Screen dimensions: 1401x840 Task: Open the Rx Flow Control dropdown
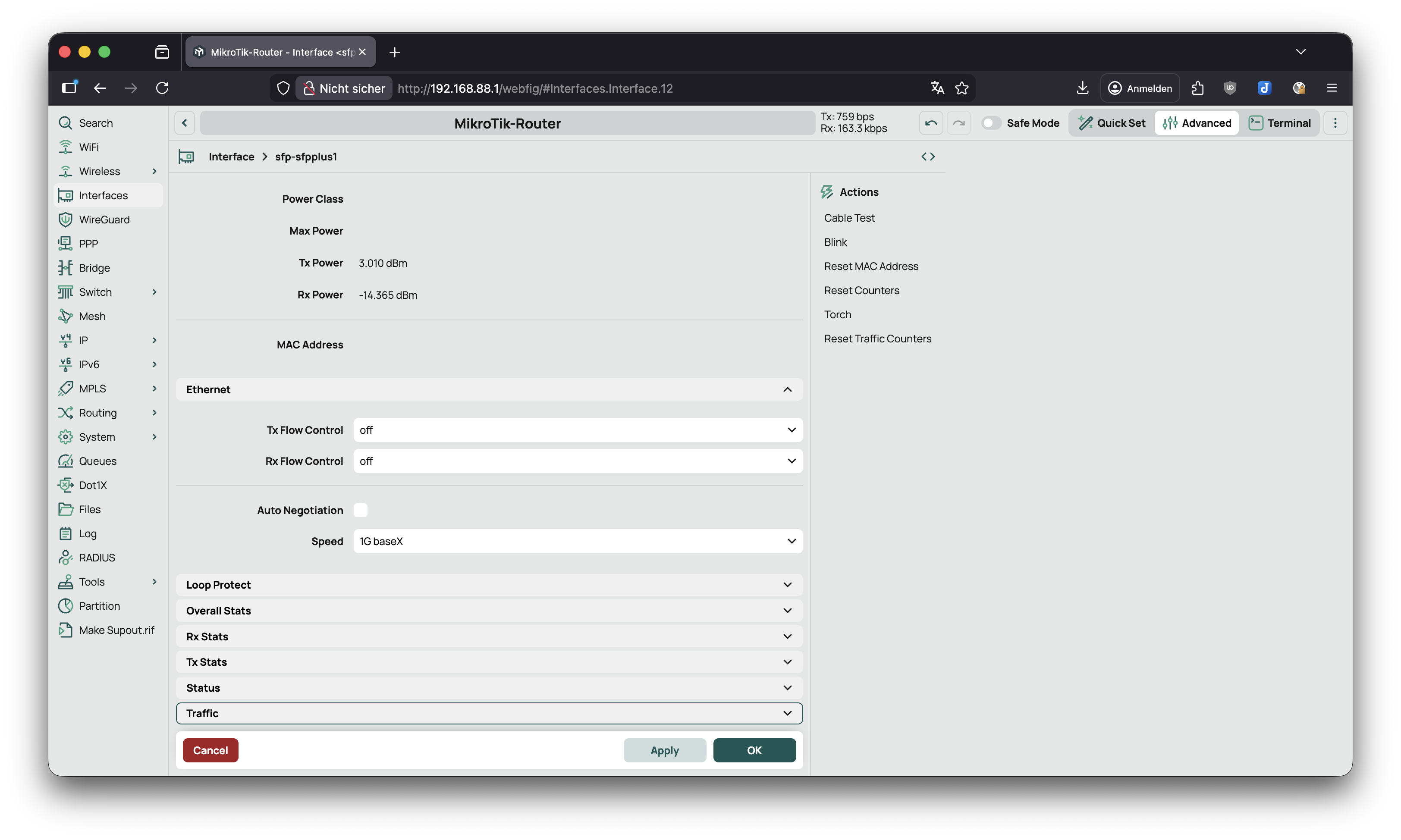(578, 461)
